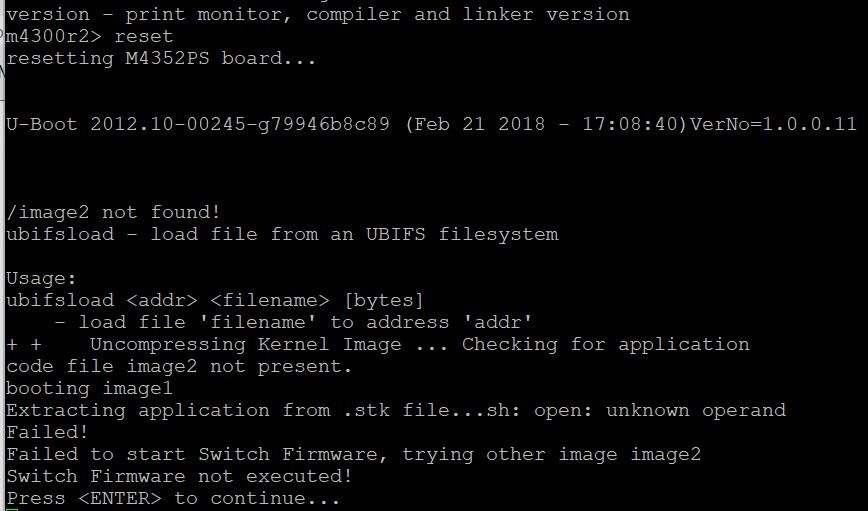Click the "U-Boot" word in the version line
868x511 pixels.
(x=41, y=124)
